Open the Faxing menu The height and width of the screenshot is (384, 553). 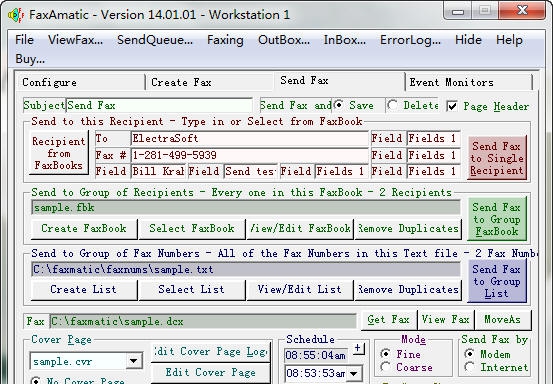(225, 40)
